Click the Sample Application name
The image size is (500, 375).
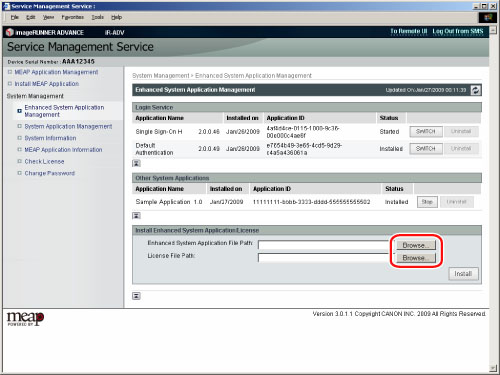pyautogui.click(x=163, y=202)
